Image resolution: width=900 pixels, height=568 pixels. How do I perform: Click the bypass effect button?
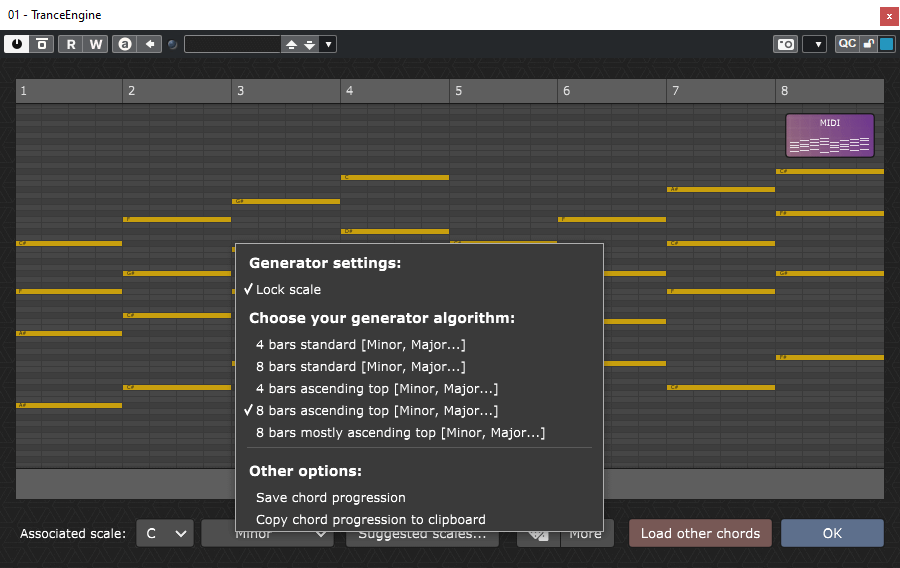(41, 44)
